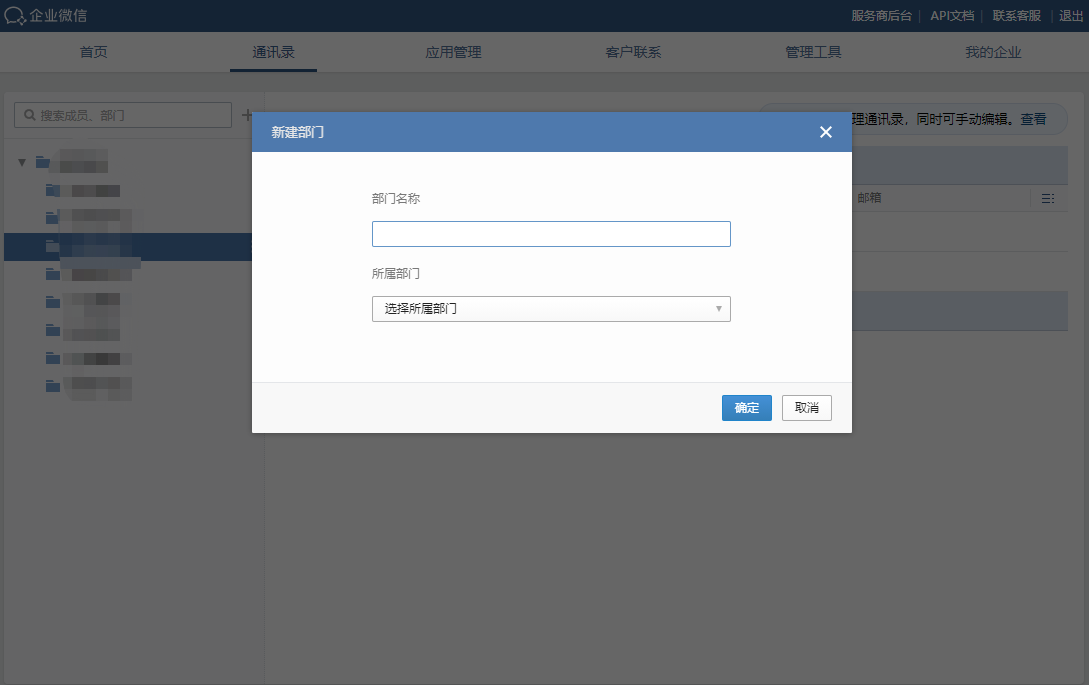Viewport: 1089px width, 685px height.
Task: Switch to the 首页 tab
Action: coord(93,52)
